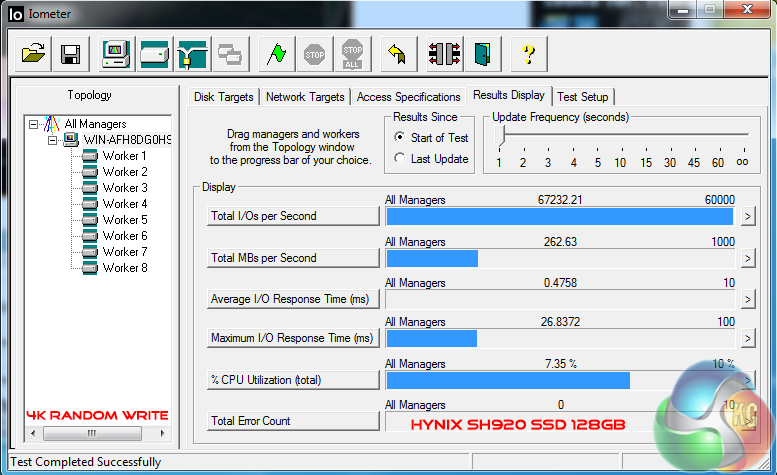Save test configuration floppy icon
777x475 pixels.
pos(71,53)
